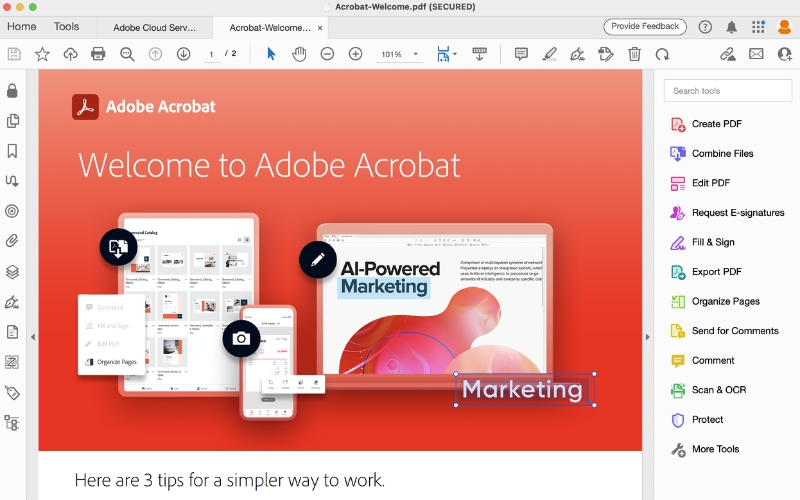Open the Attachments paperclip panel
The width and height of the screenshot is (800, 500).
[x=12, y=241]
